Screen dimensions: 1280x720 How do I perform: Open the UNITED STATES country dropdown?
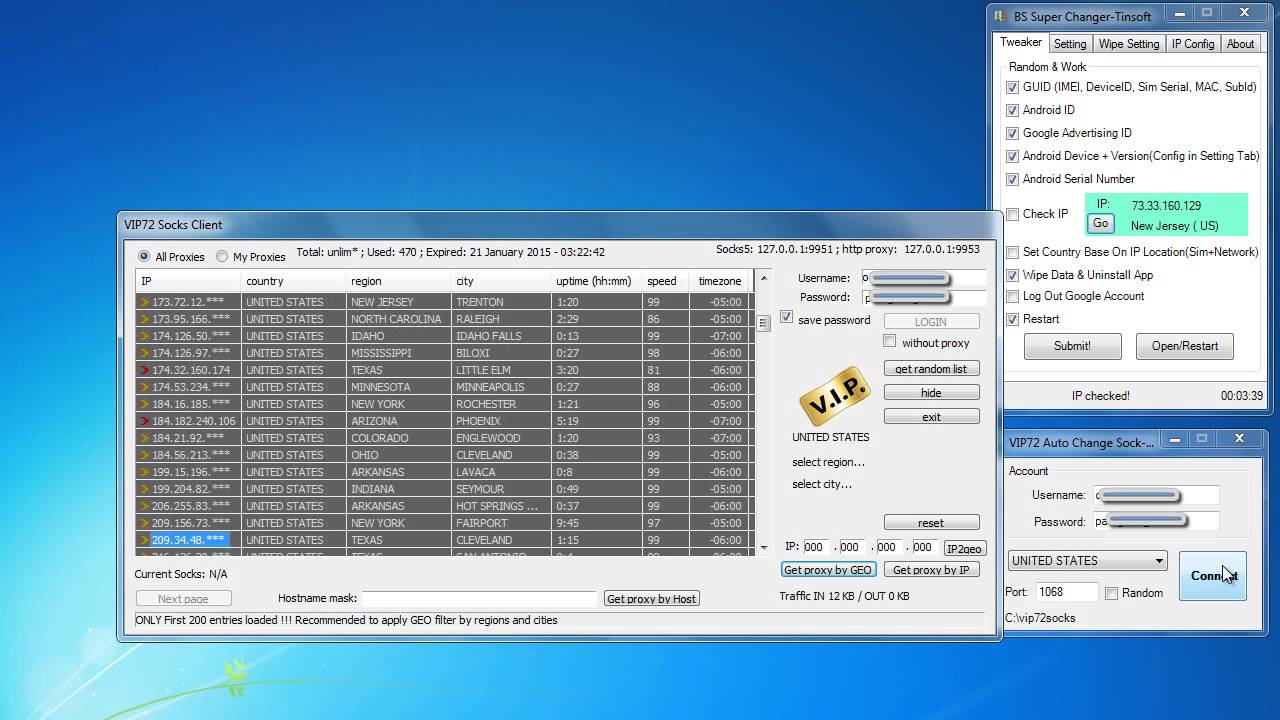pyautogui.click(x=1088, y=561)
